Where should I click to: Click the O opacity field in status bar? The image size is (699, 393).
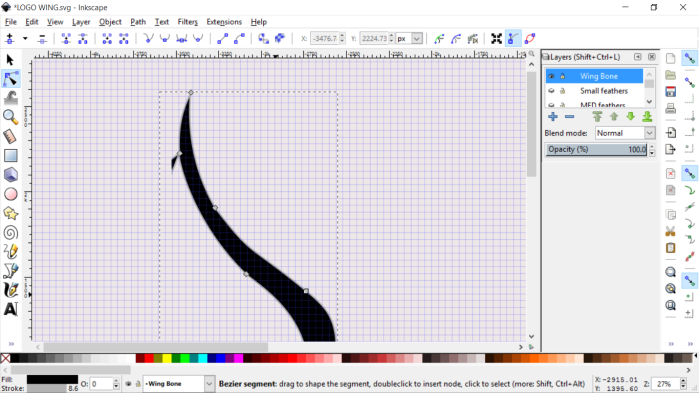tap(101, 384)
